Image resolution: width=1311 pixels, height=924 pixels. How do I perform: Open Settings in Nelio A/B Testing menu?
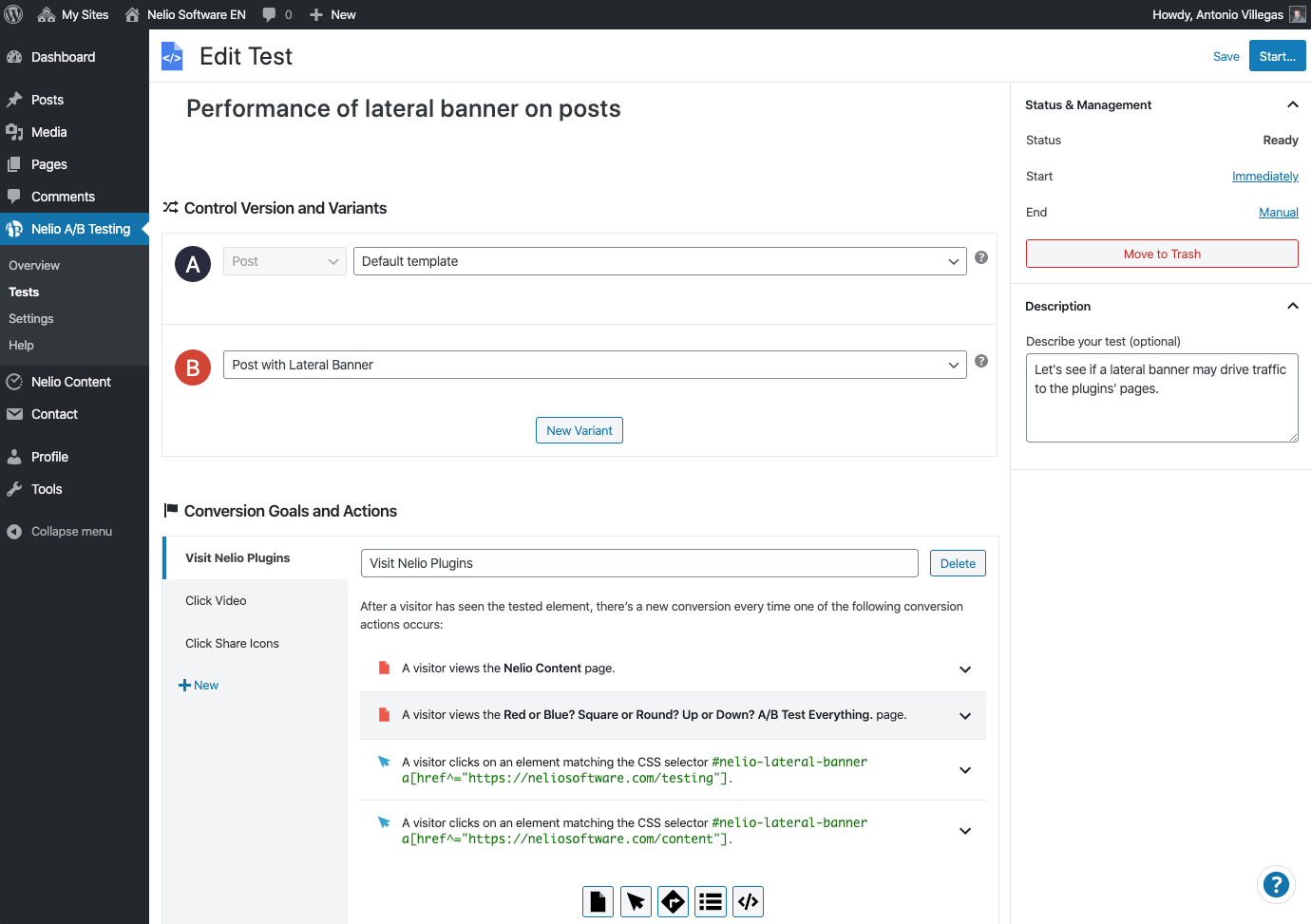(31, 319)
